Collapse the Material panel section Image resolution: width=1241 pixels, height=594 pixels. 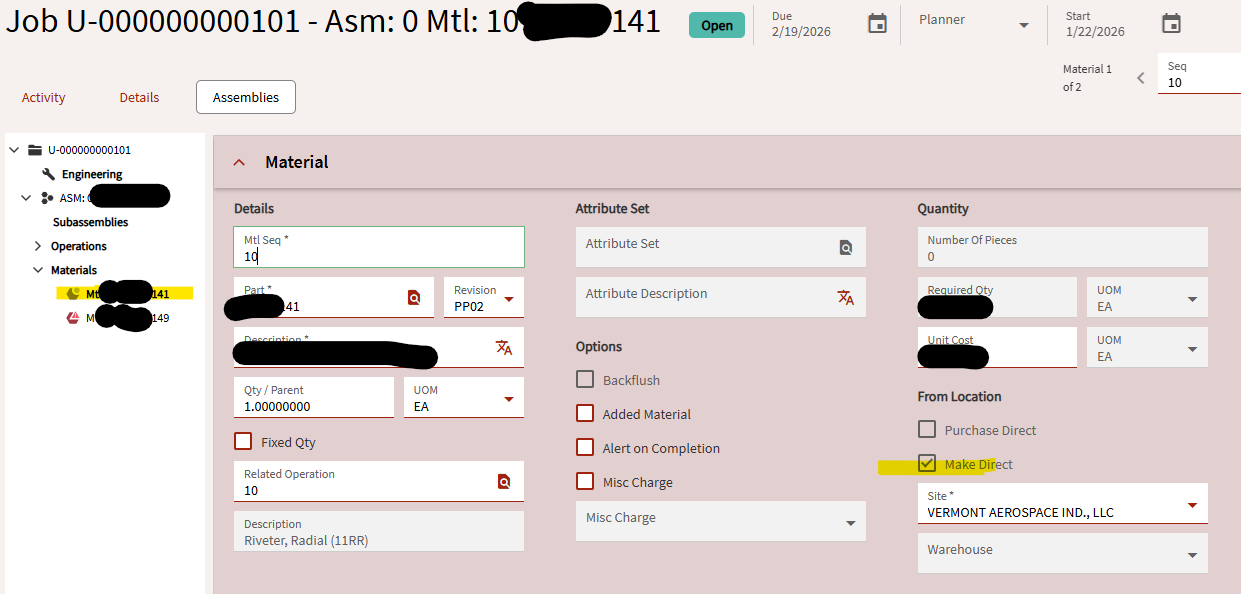[239, 162]
